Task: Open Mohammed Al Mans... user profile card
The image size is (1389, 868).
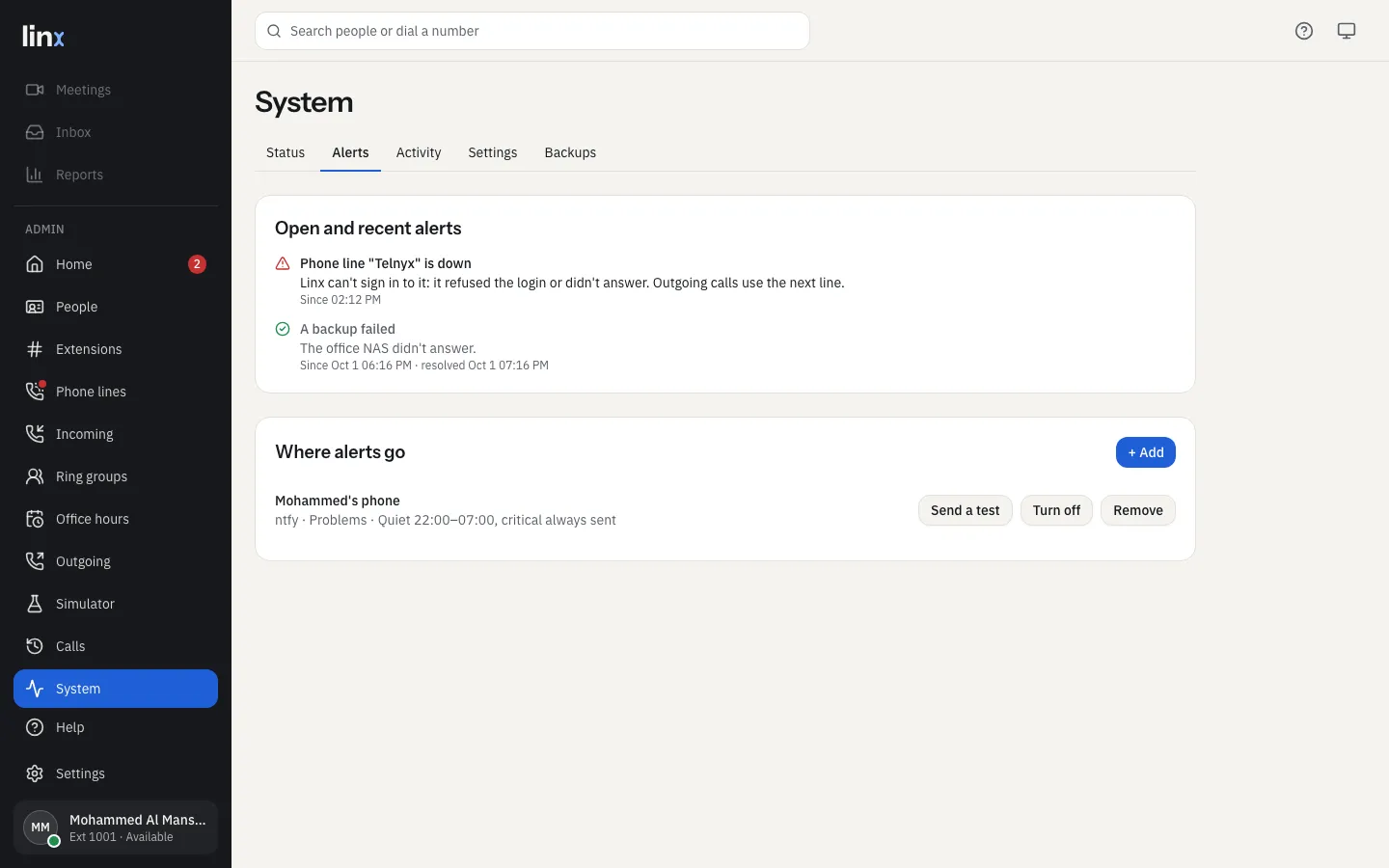Action: point(116,827)
